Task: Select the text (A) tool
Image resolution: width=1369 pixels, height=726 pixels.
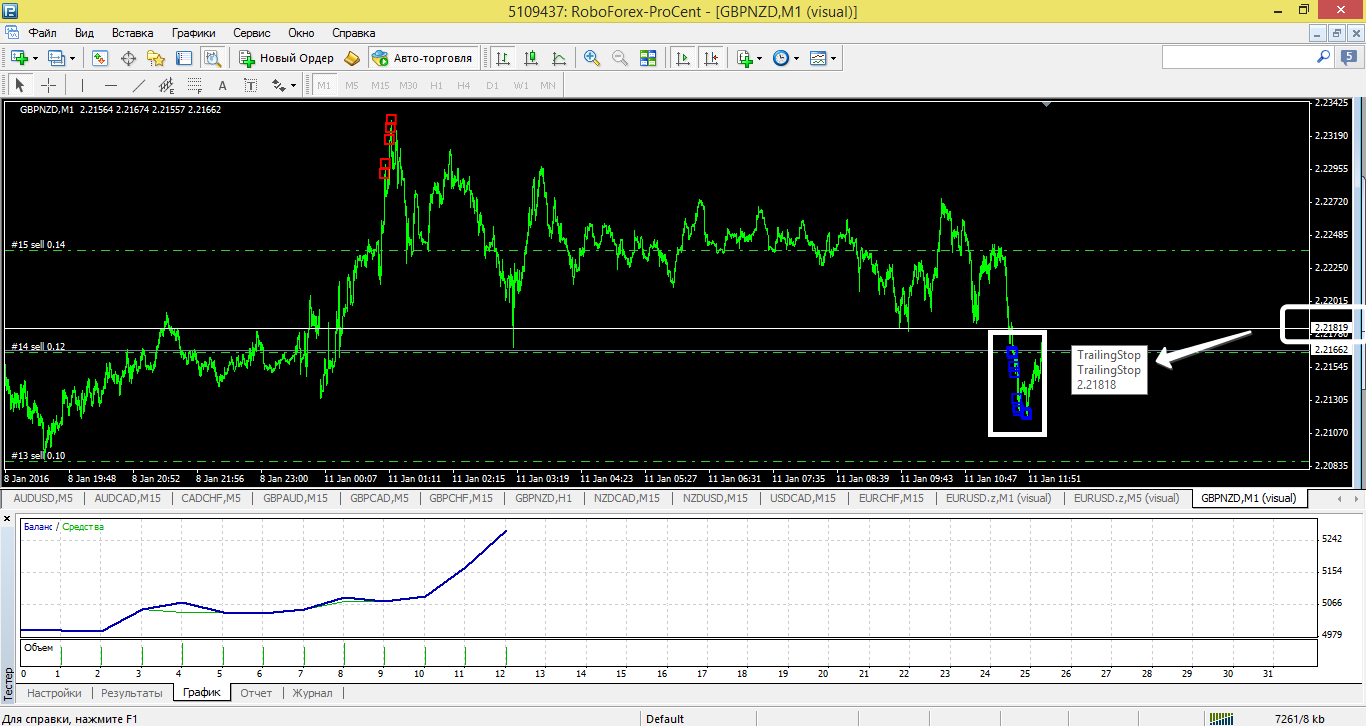Action: (222, 85)
